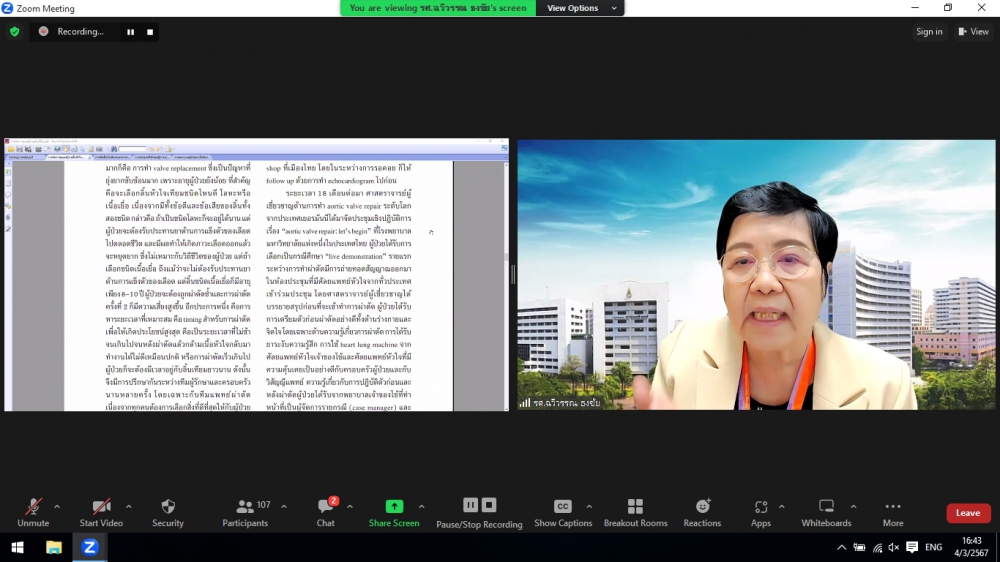Expand the View Options dropdown
This screenshot has height=562, width=1000.
579,8
